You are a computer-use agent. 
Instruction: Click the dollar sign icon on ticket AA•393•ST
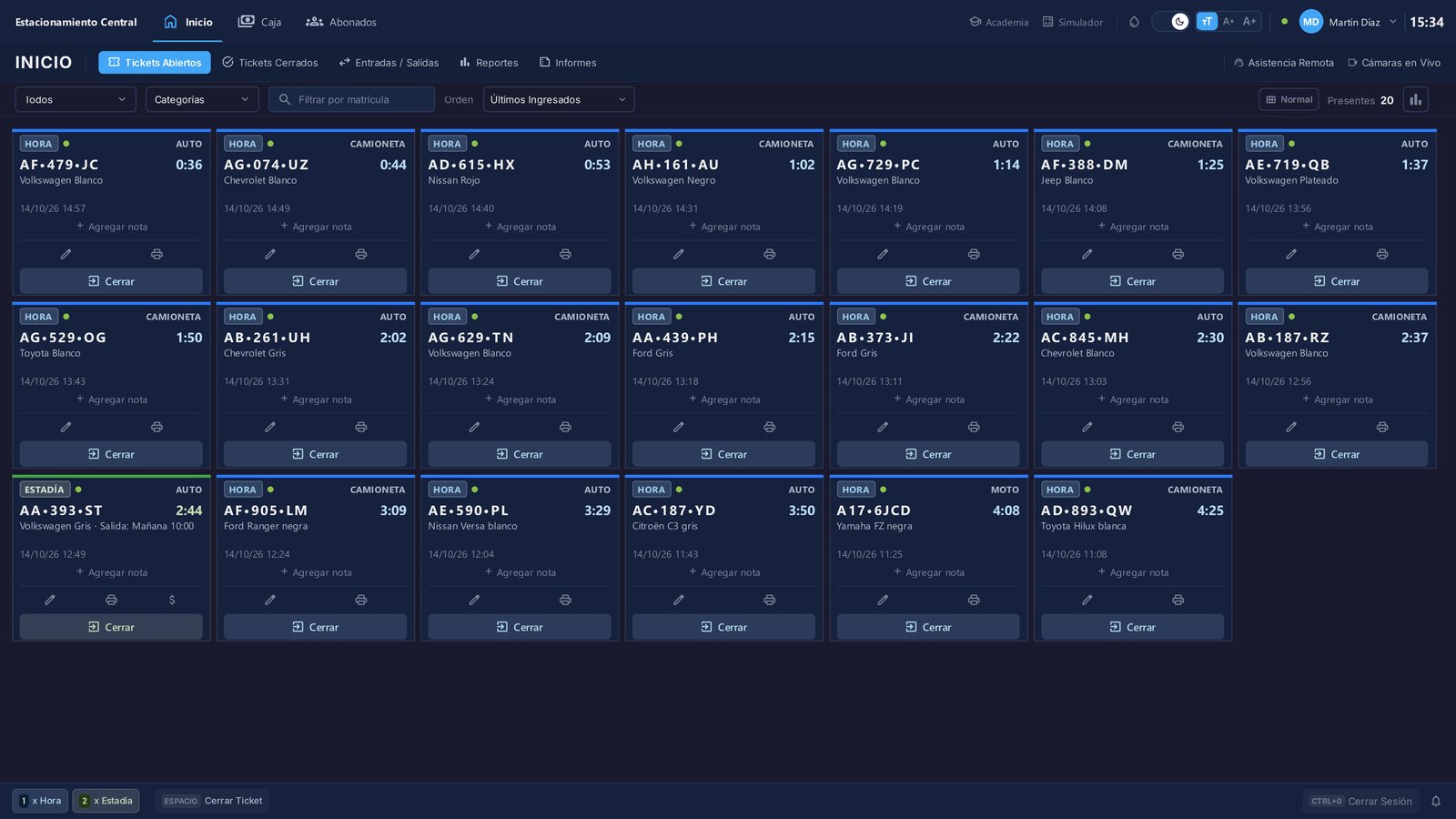(x=172, y=600)
